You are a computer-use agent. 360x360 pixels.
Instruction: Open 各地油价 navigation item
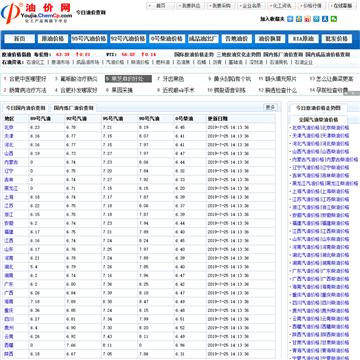click(237, 39)
